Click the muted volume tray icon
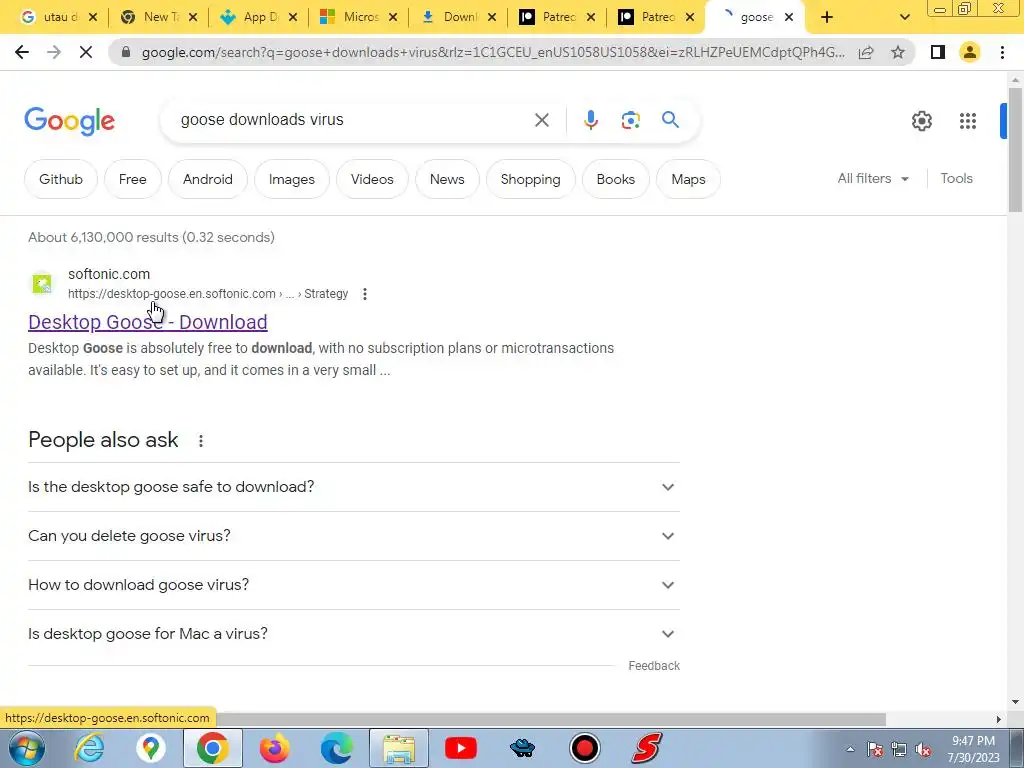 click(923, 750)
